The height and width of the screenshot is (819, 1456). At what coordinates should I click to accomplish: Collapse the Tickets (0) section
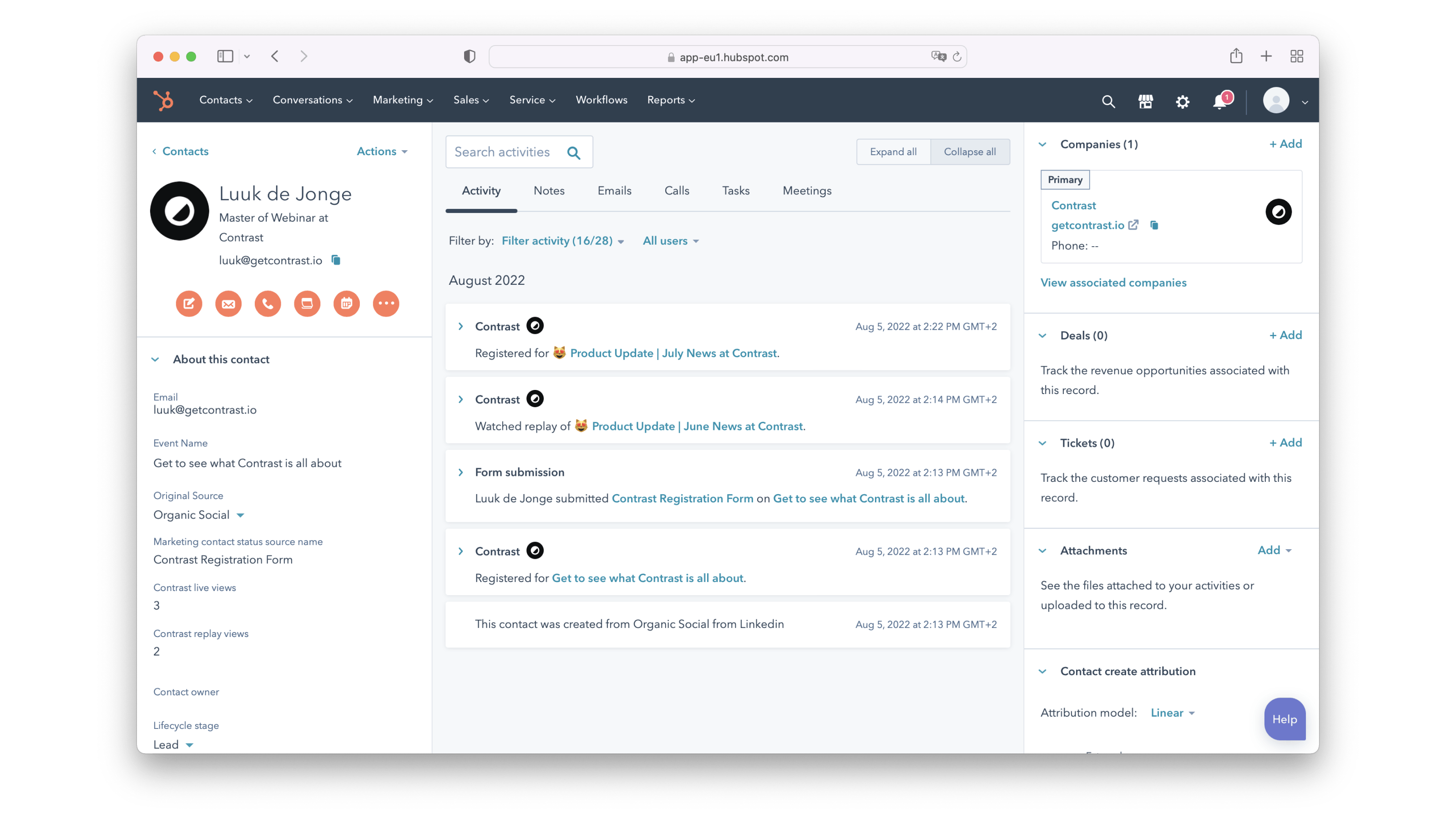pos(1042,443)
